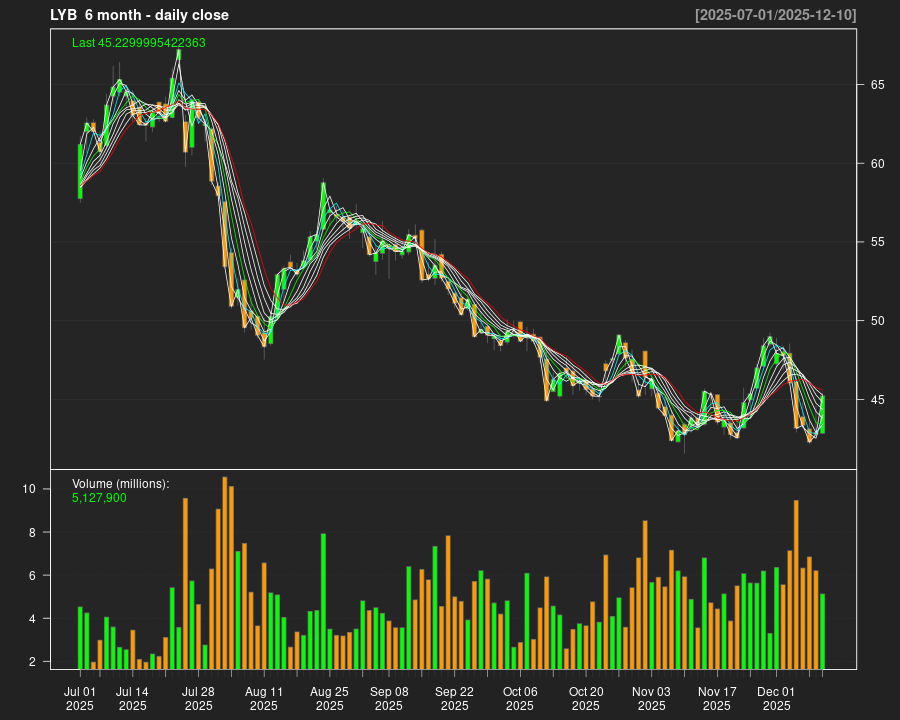Click the Jul 01 2025 date marker
900x720 pixels.
click(80, 698)
